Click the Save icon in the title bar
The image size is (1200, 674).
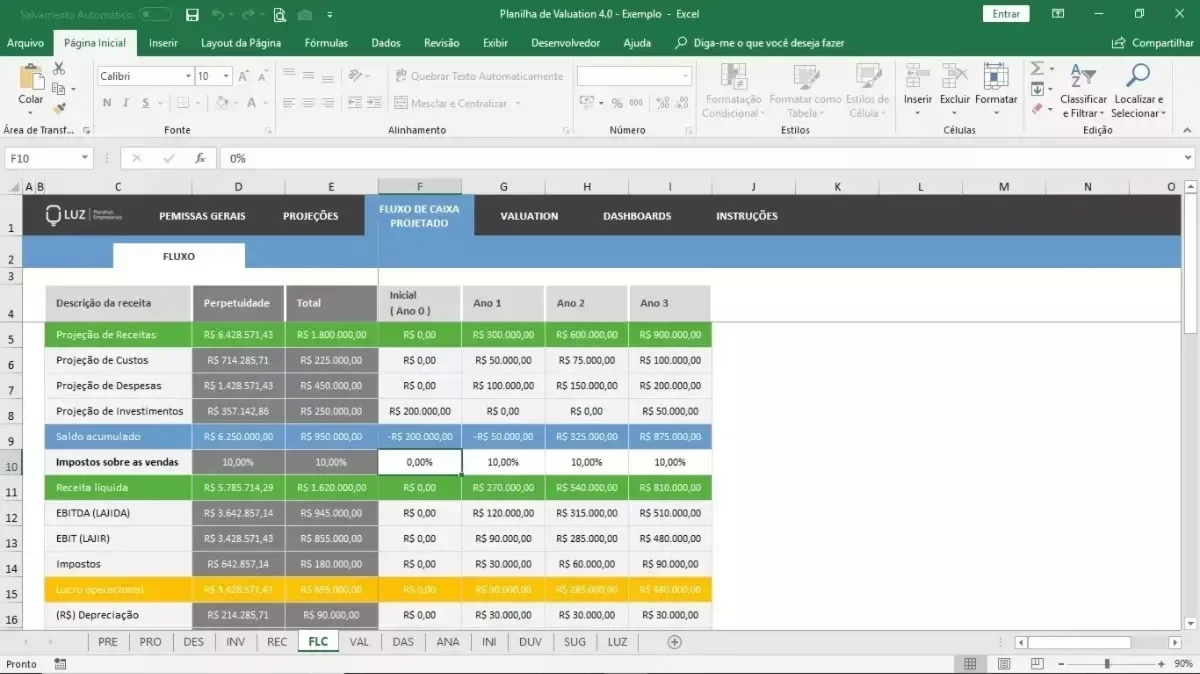192,15
